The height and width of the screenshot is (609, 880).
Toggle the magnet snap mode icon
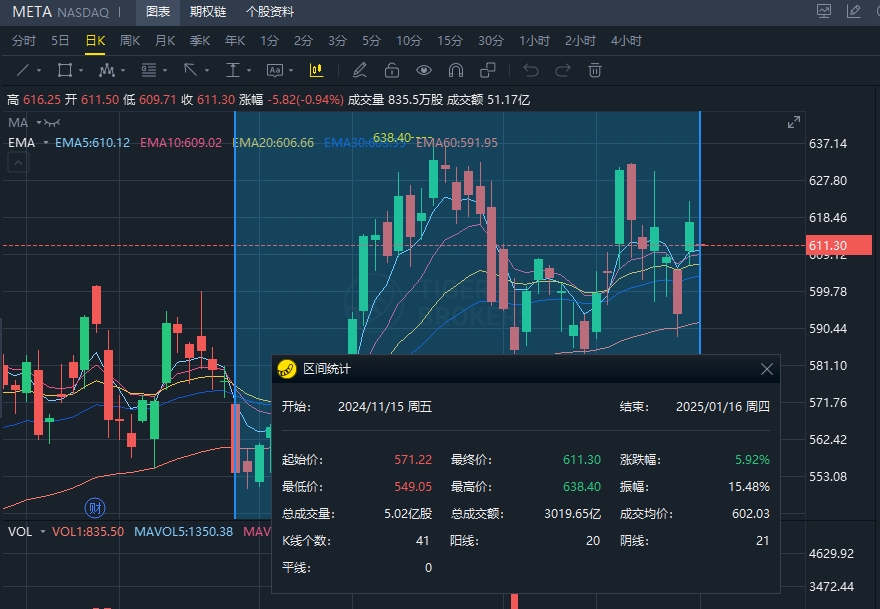pos(456,70)
